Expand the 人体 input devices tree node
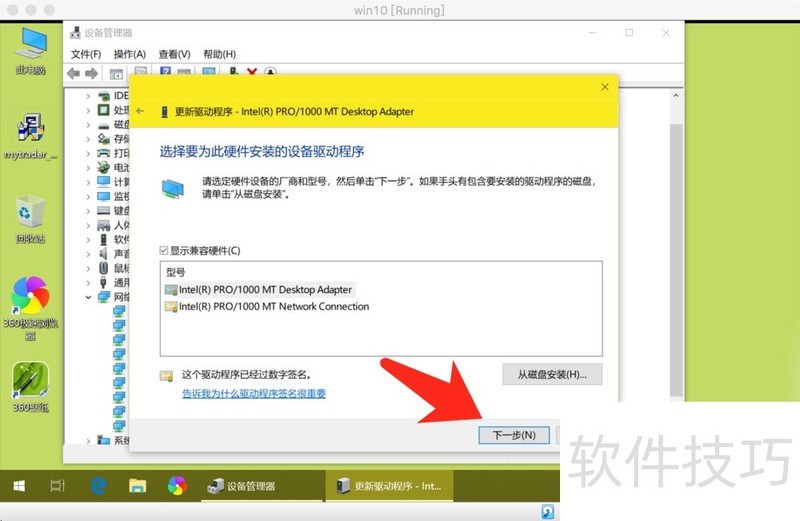 click(88, 225)
